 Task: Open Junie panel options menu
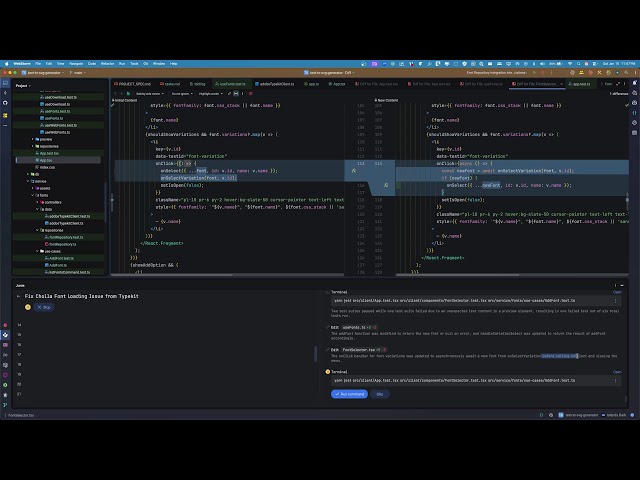click(x=616, y=285)
